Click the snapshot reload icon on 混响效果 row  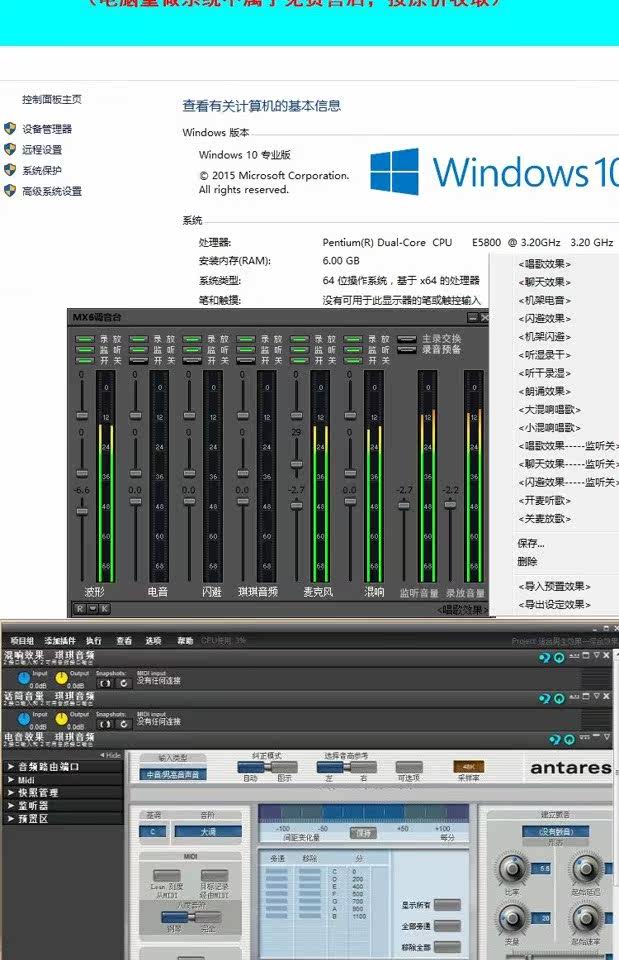coord(124,683)
